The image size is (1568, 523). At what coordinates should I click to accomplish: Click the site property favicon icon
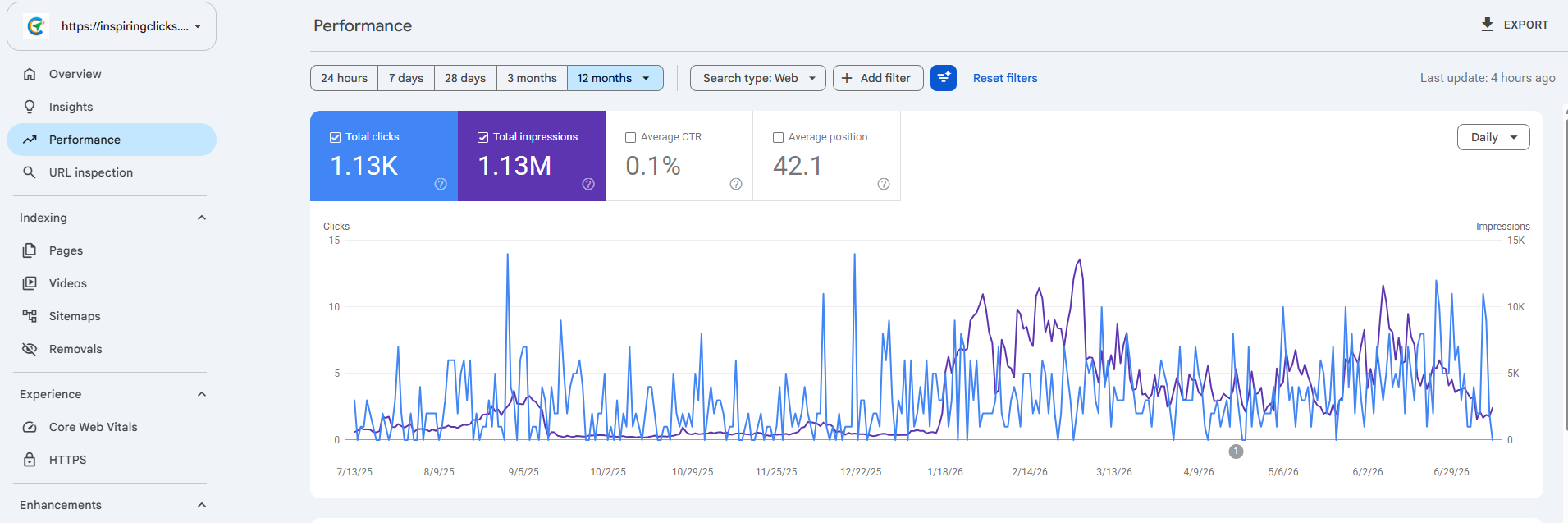[x=36, y=26]
